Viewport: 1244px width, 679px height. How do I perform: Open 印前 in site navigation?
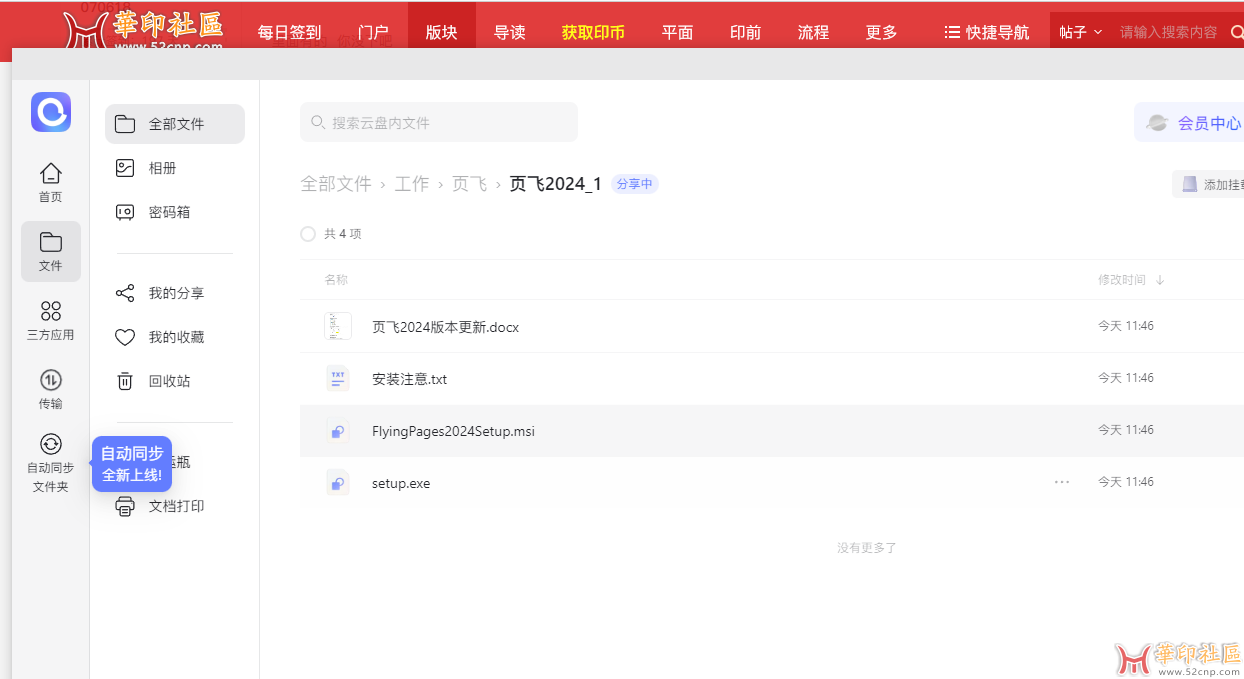click(x=745, y=32)
